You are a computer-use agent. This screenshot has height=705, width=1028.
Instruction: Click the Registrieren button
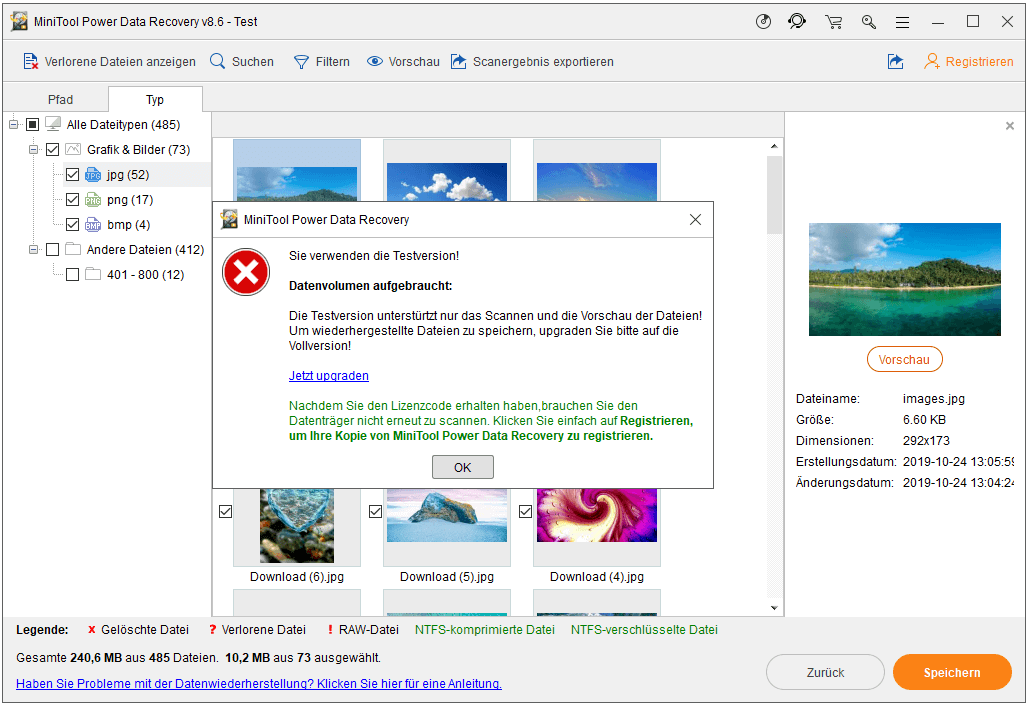(x=969, y=62)
